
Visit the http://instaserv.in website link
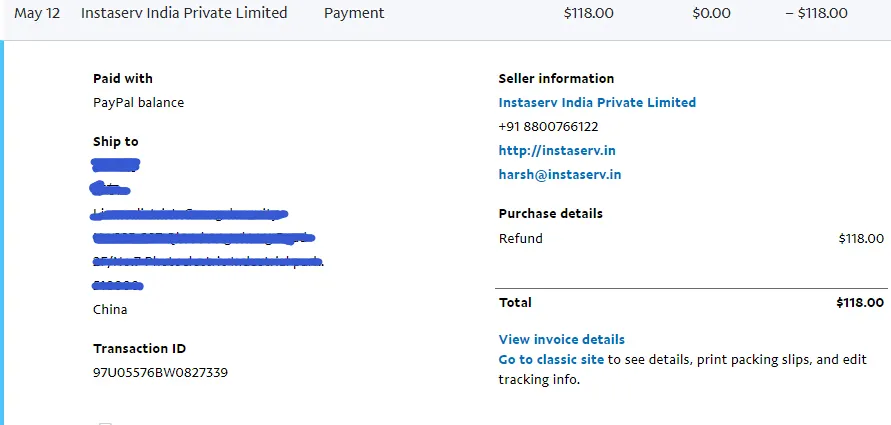[557, 151]
